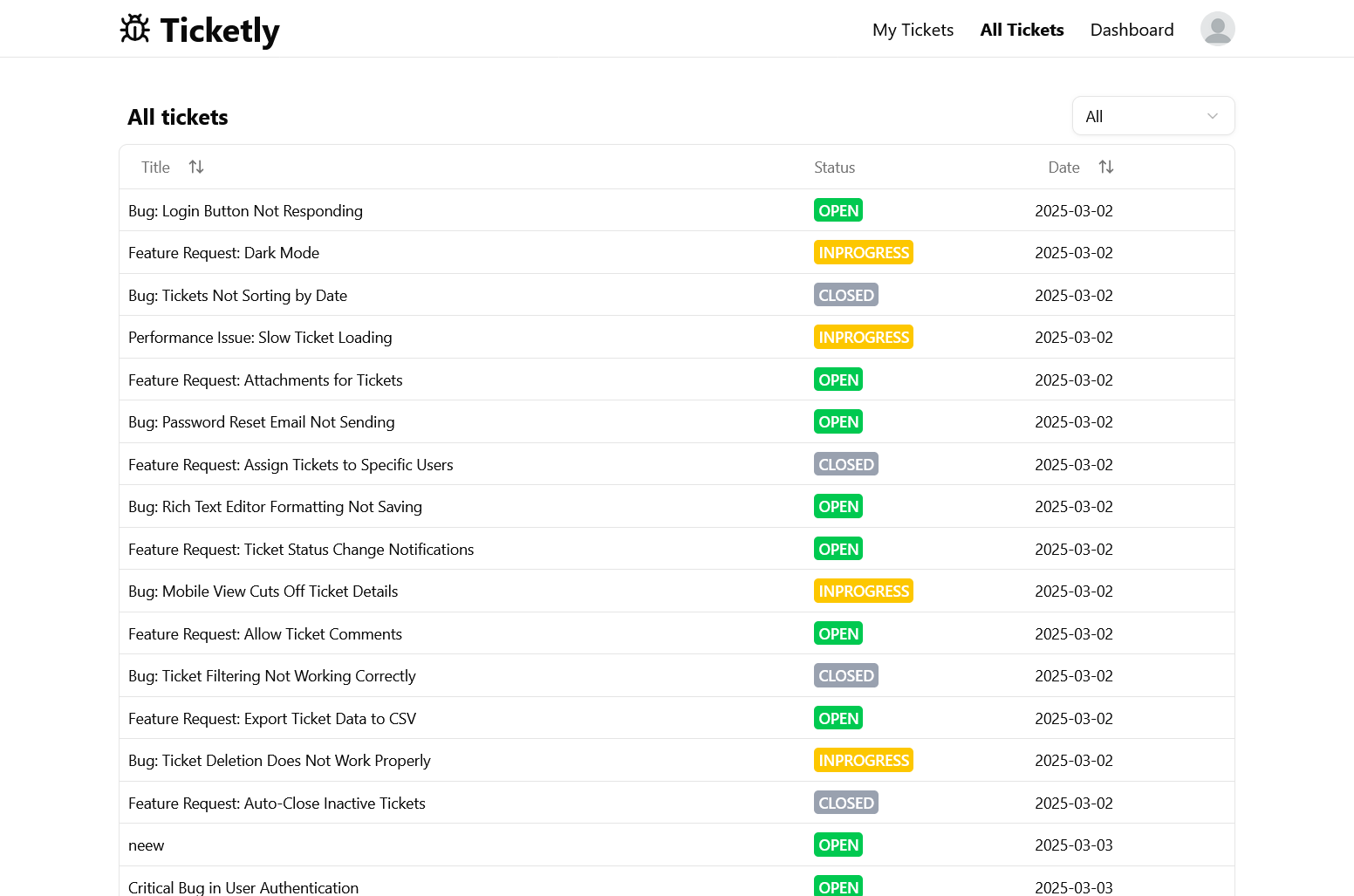Open 'Feature Request: Allow Ticket Comments'

(265, 634)
